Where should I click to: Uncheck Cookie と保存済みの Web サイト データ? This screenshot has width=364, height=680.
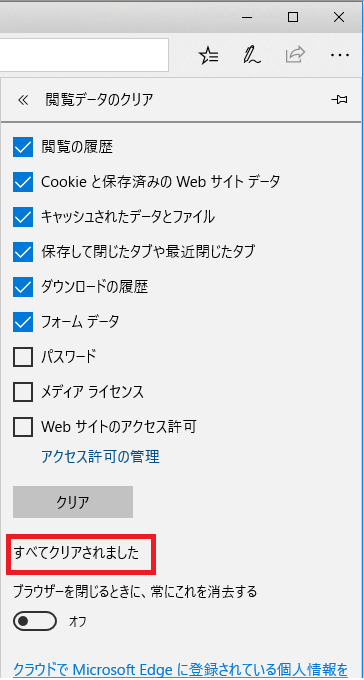23,182
